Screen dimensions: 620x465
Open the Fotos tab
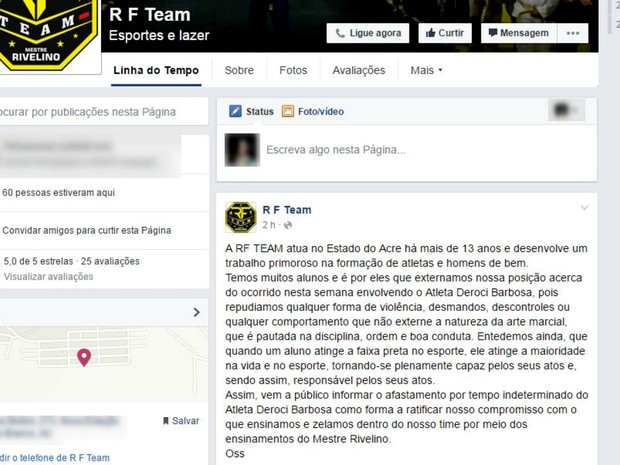pos(293,70)
